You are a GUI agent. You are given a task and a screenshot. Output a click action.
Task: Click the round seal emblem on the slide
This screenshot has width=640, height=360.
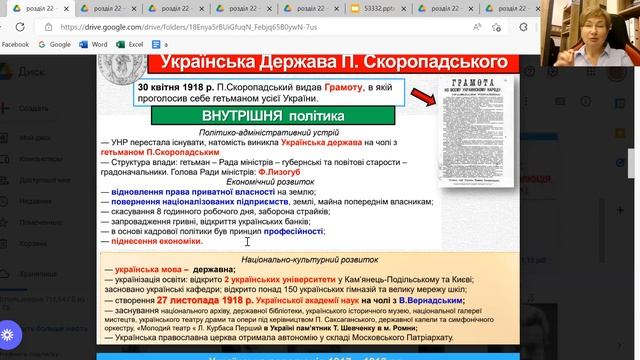click(122, 68)
